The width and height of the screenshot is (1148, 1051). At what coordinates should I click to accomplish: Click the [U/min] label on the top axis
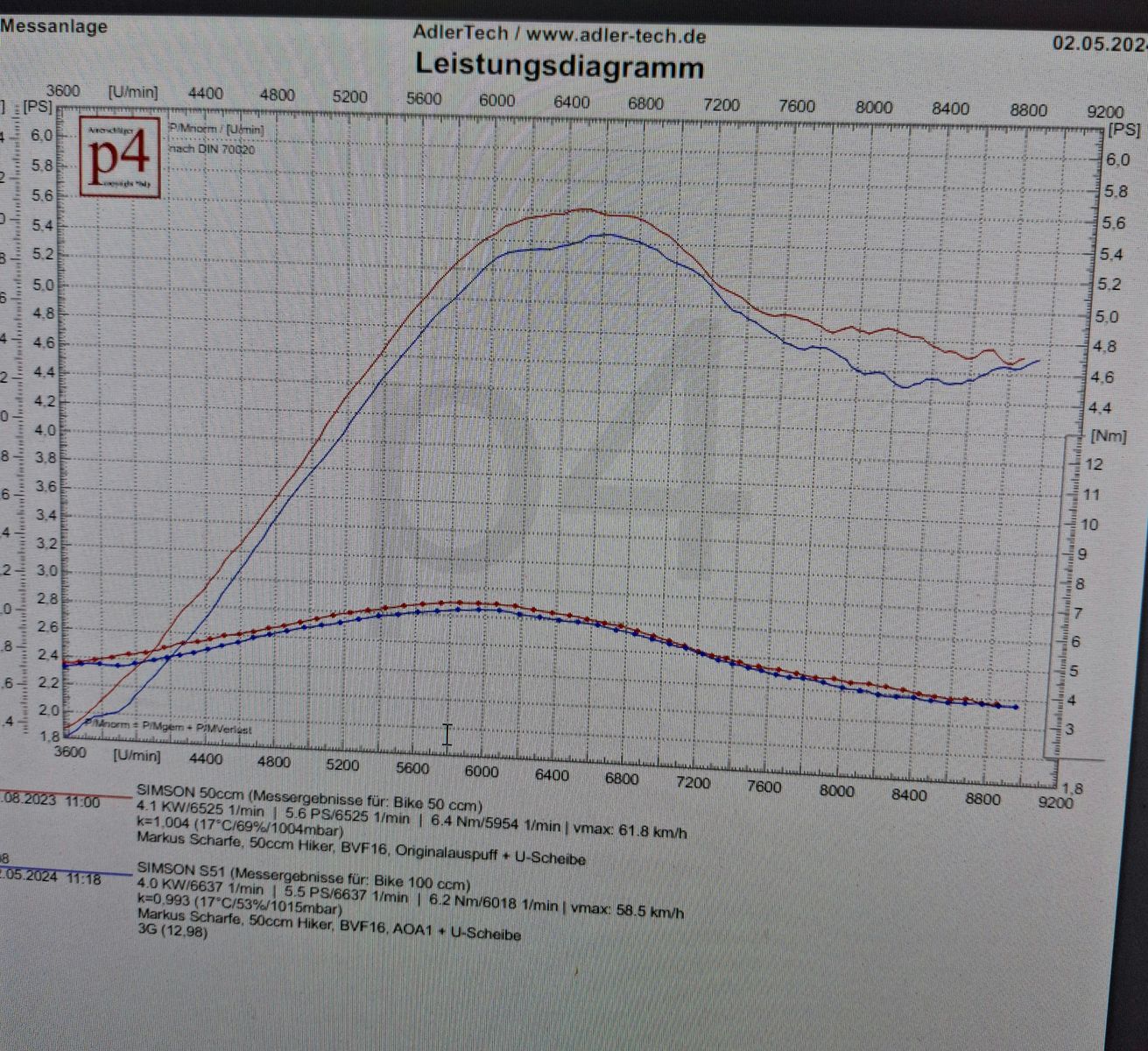[132, 92]
